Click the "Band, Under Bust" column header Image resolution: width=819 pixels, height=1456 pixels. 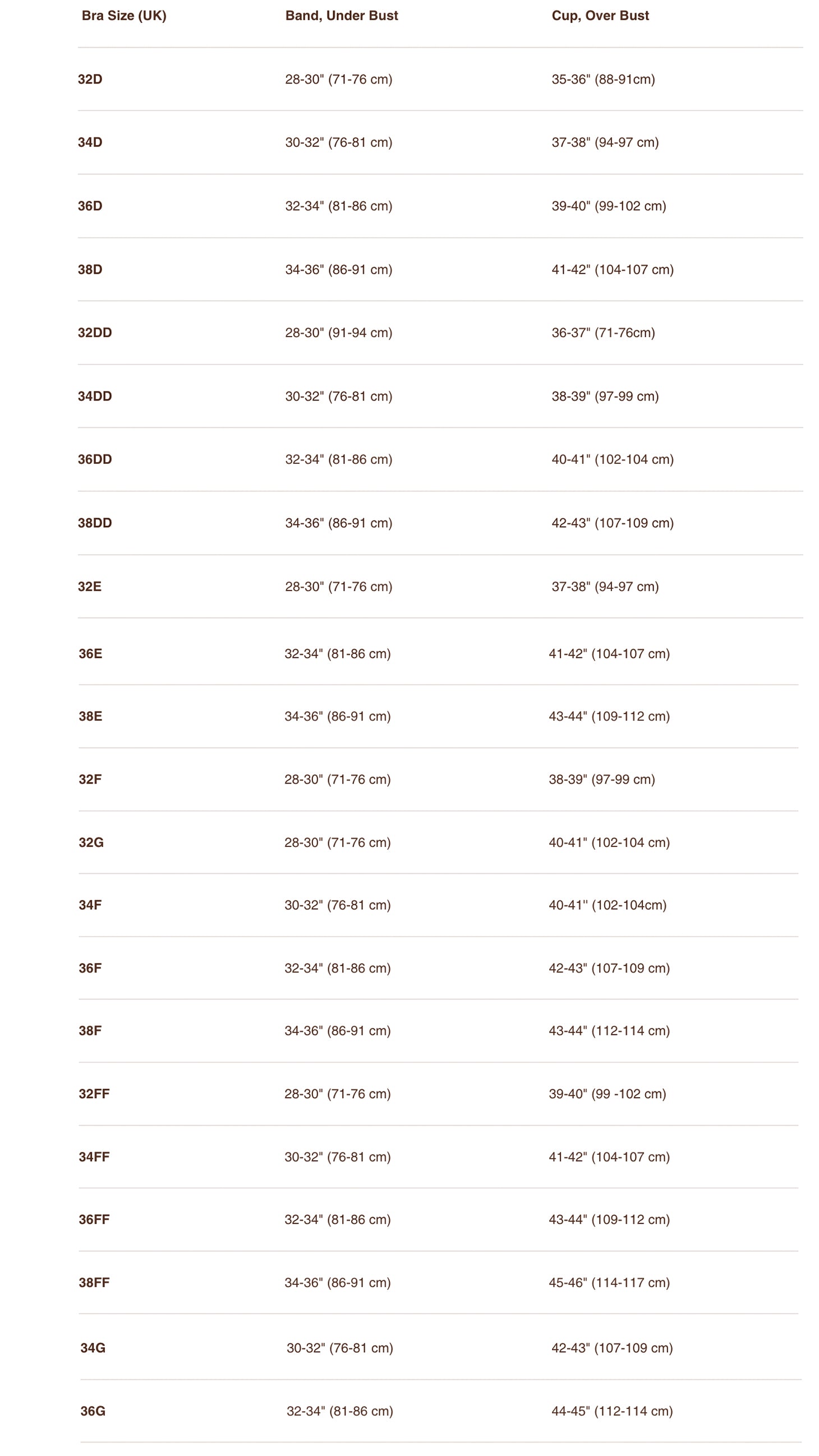pyautogui.click(x=342, y=16)
